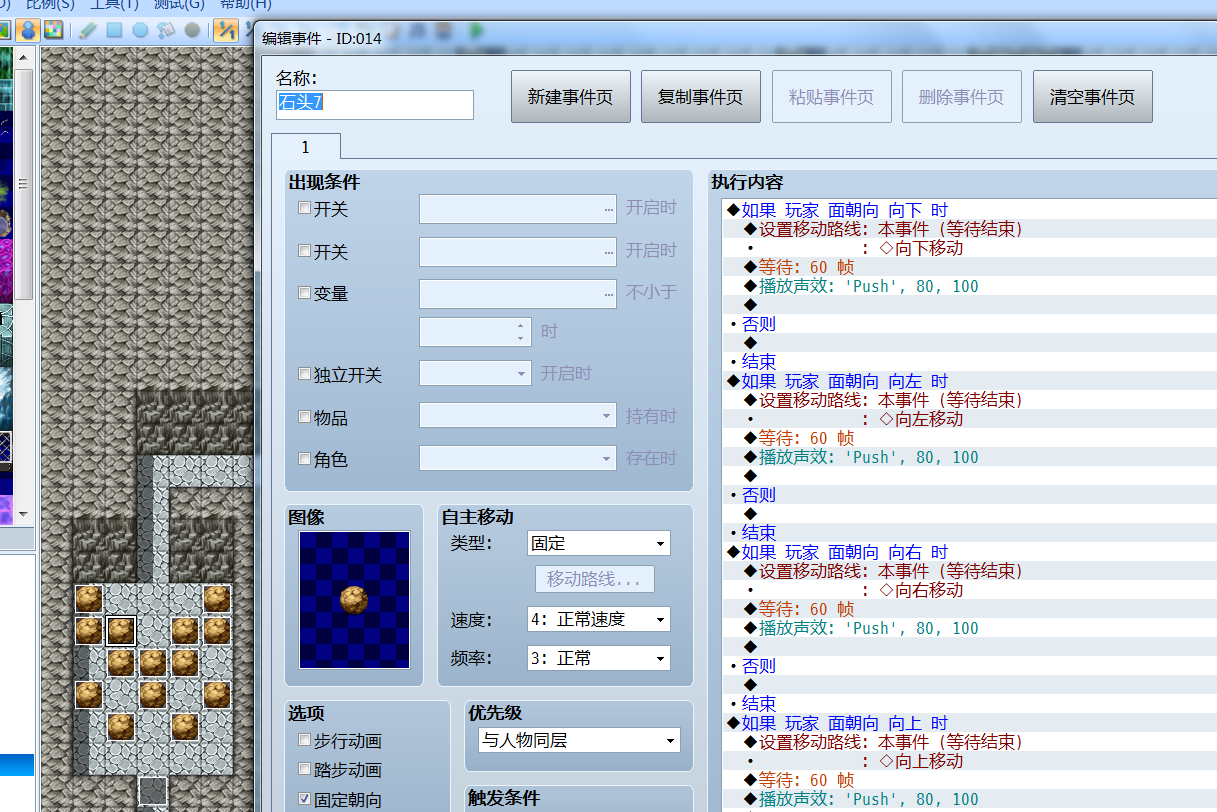This screenshot has width=1217, height=812.
Task: Click 复制事件页 button
Action: point(701,97)
